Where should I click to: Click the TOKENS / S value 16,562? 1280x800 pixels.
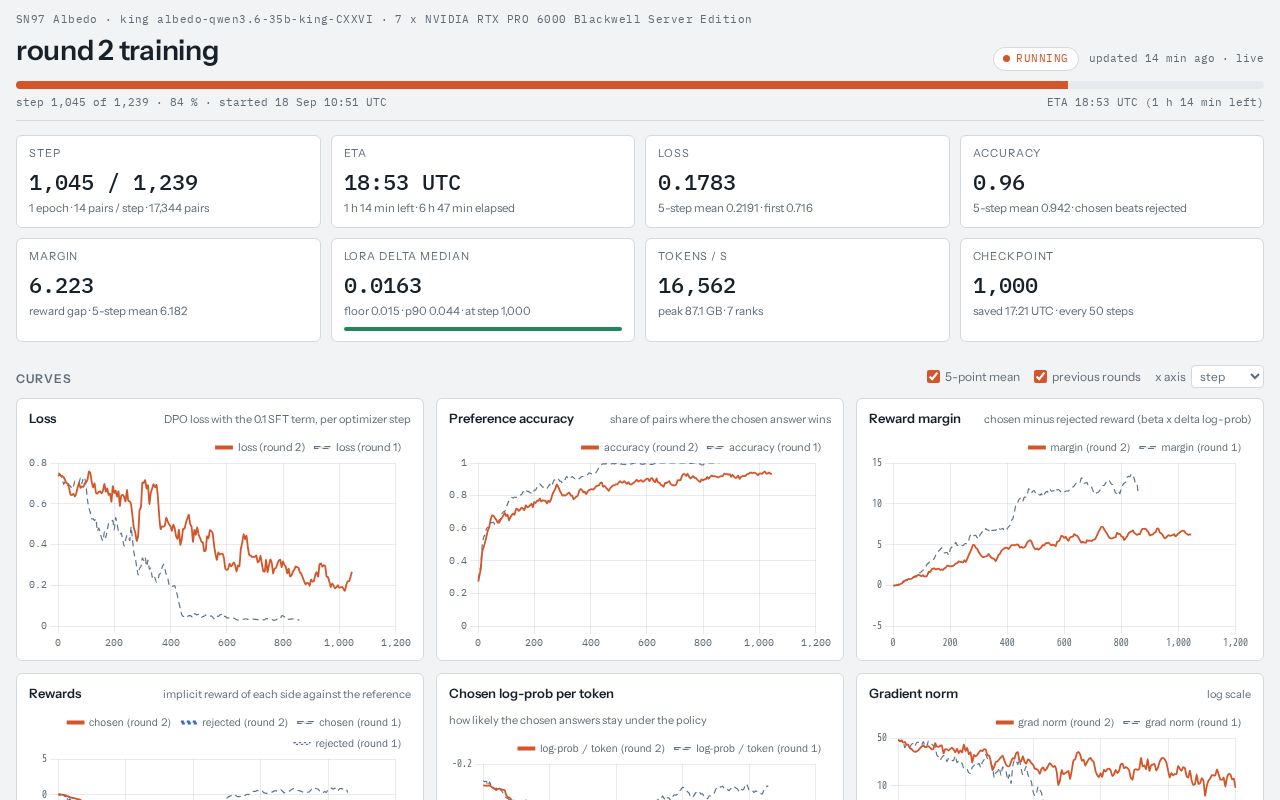click(x=696, y=285)
